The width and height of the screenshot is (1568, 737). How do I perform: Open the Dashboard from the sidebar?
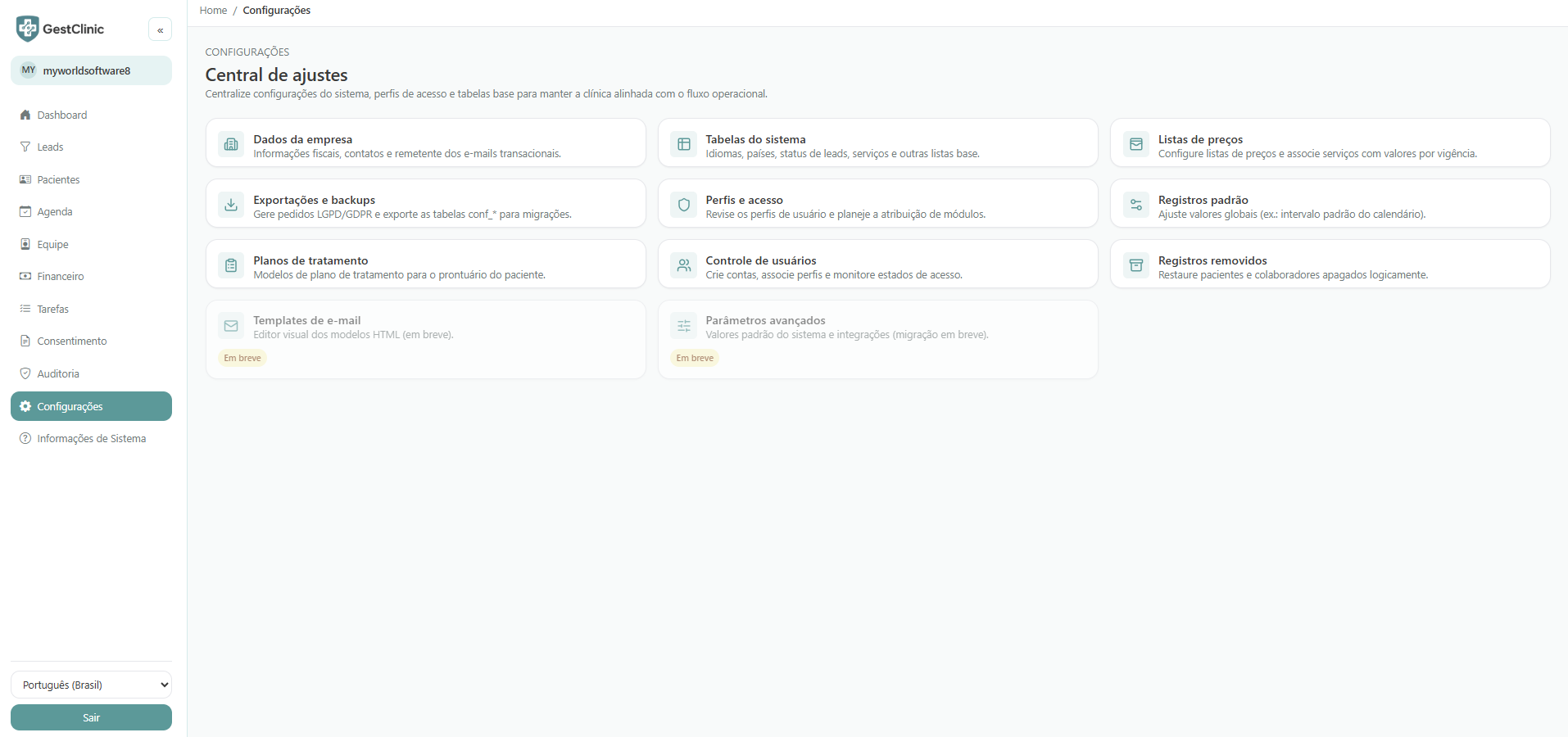pyautogui.click(x=62, y=115)
